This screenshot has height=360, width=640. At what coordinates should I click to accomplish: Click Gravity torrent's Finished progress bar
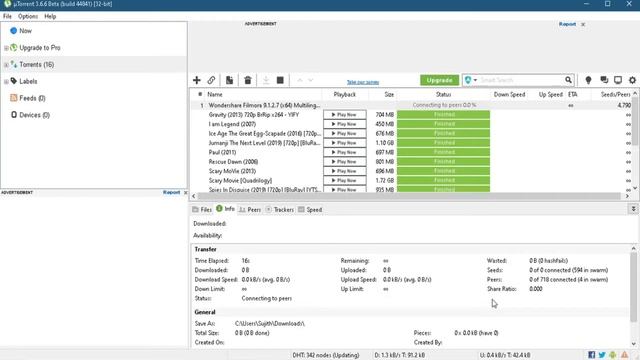(x=444, y=115)
